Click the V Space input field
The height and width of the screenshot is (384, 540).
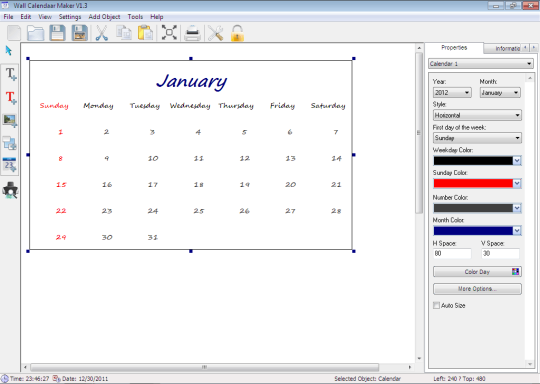500,253
